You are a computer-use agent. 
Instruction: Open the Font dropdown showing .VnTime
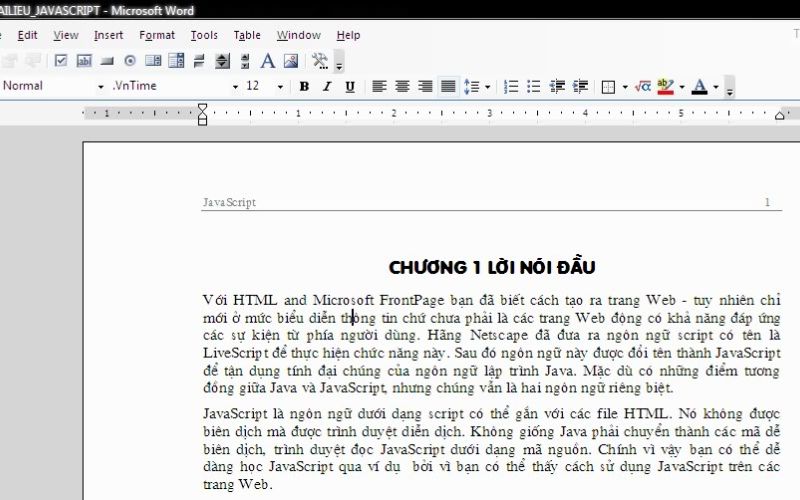tap(235, 87)
